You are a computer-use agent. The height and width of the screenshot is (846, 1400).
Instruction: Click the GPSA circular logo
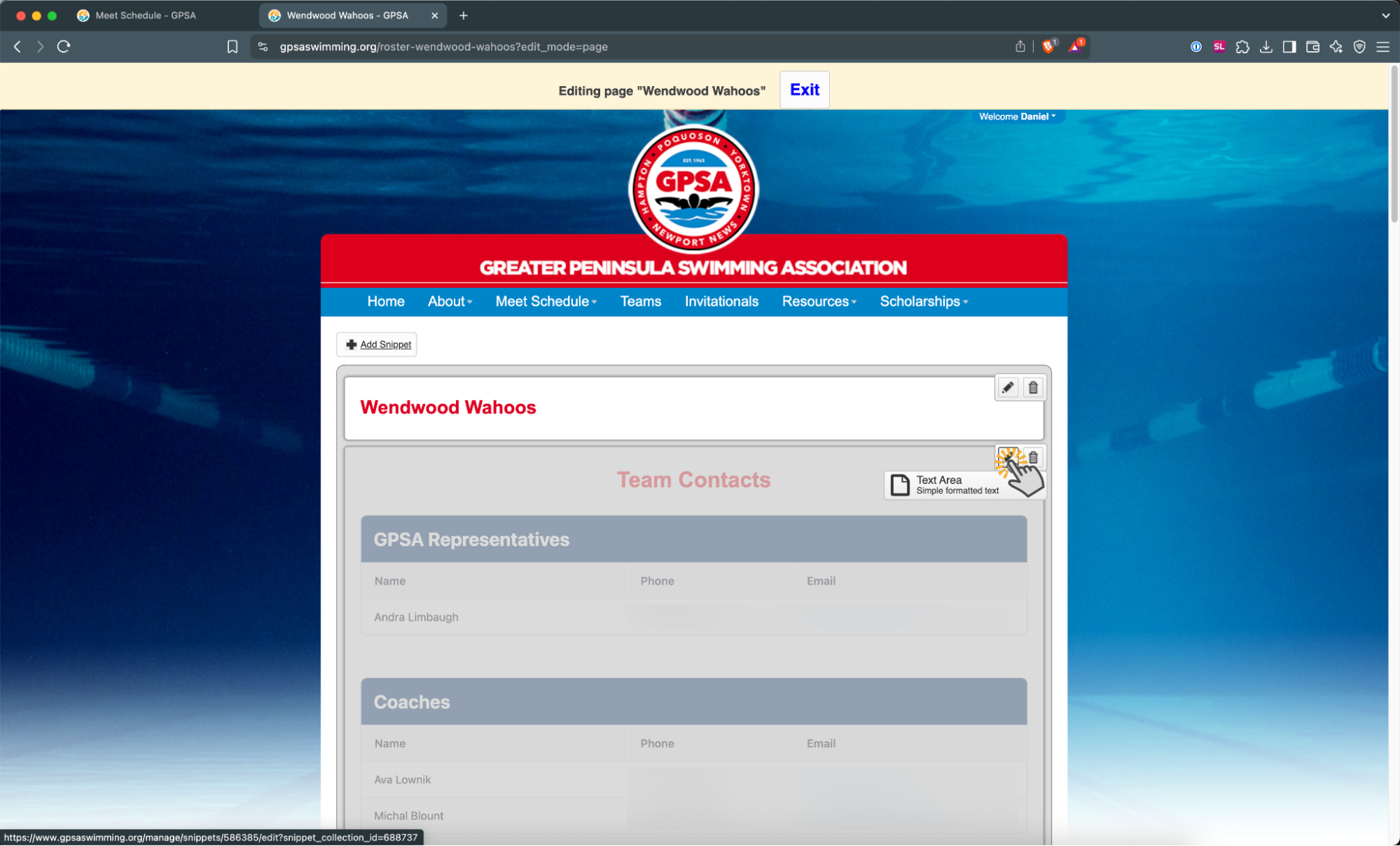click(693, 188)
